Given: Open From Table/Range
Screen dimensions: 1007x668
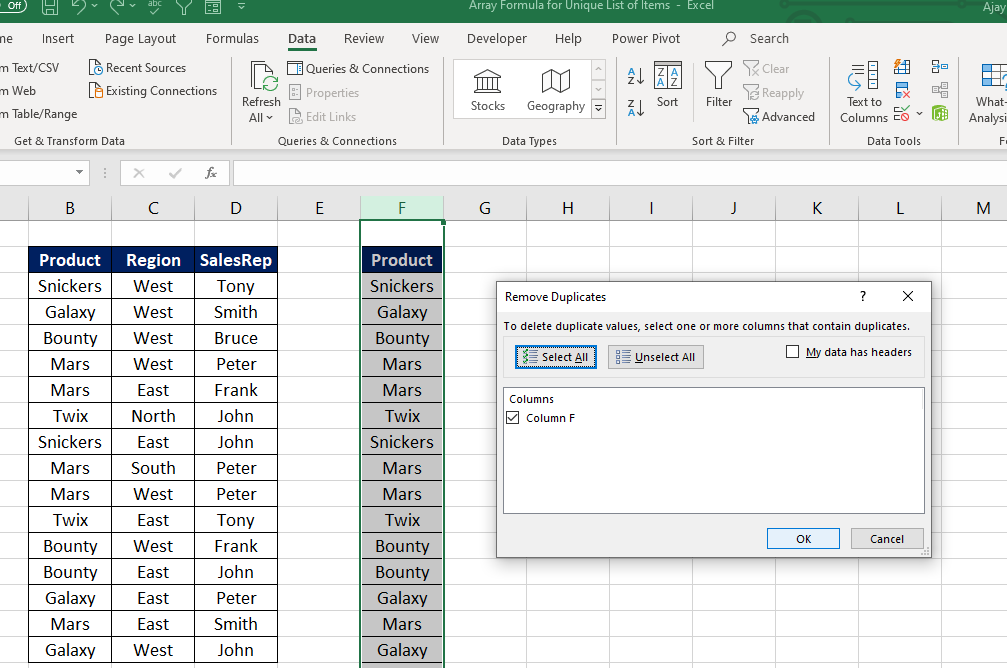Looking at the screenshot, I should (x=39, y=114).
